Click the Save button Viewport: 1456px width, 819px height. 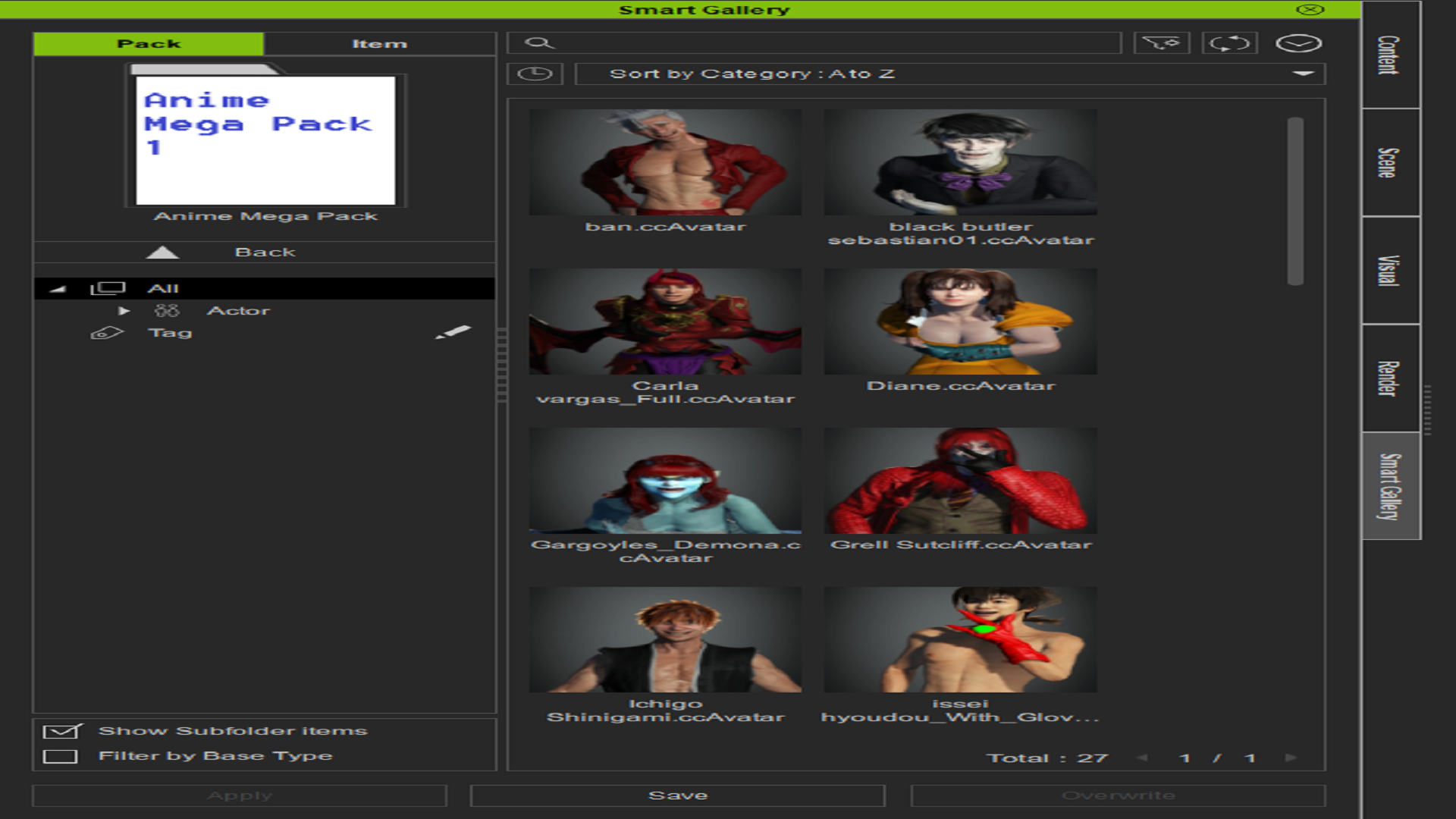[x=678, y=795]
